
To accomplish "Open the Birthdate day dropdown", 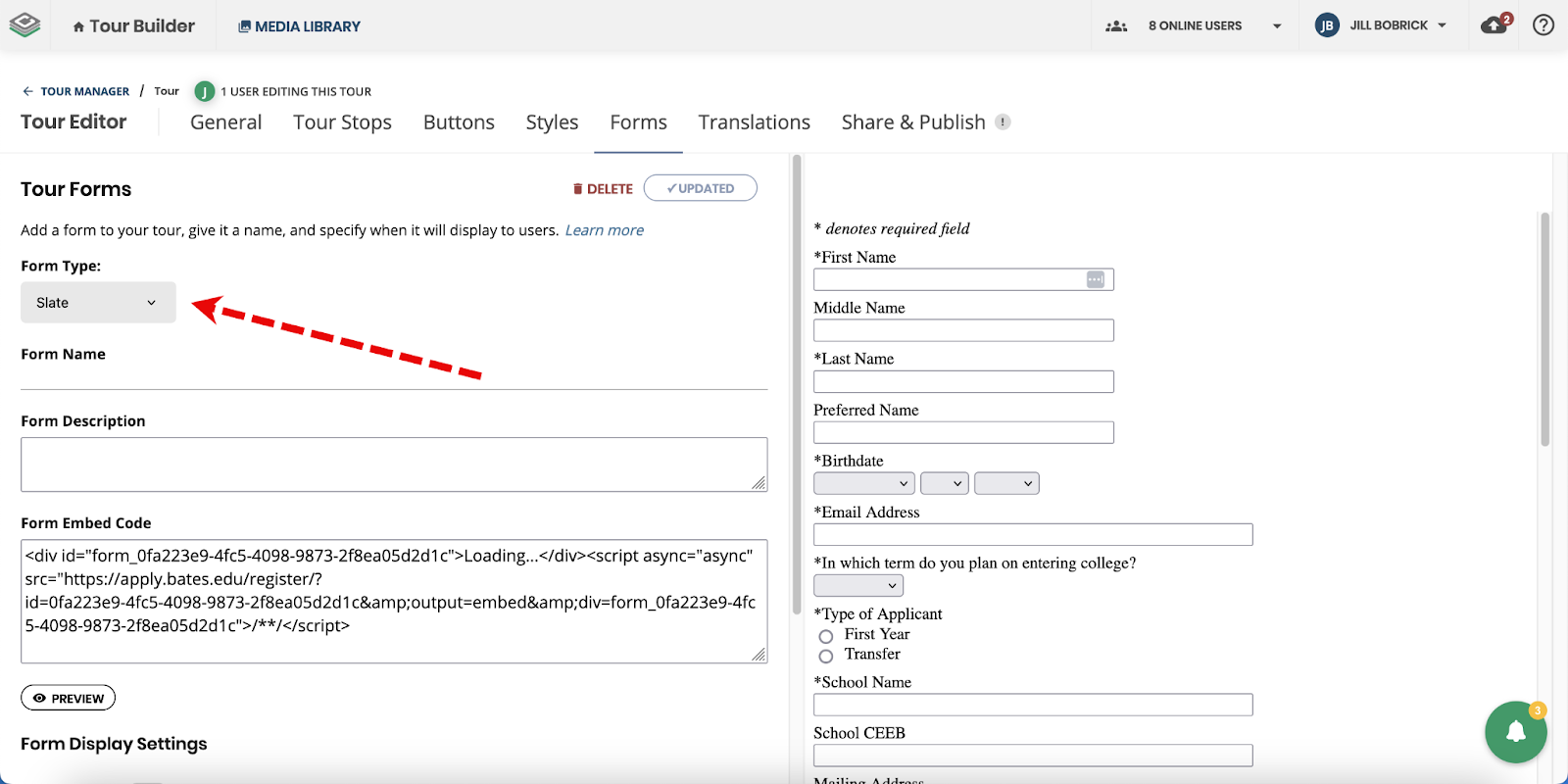I will click(945, 483).
